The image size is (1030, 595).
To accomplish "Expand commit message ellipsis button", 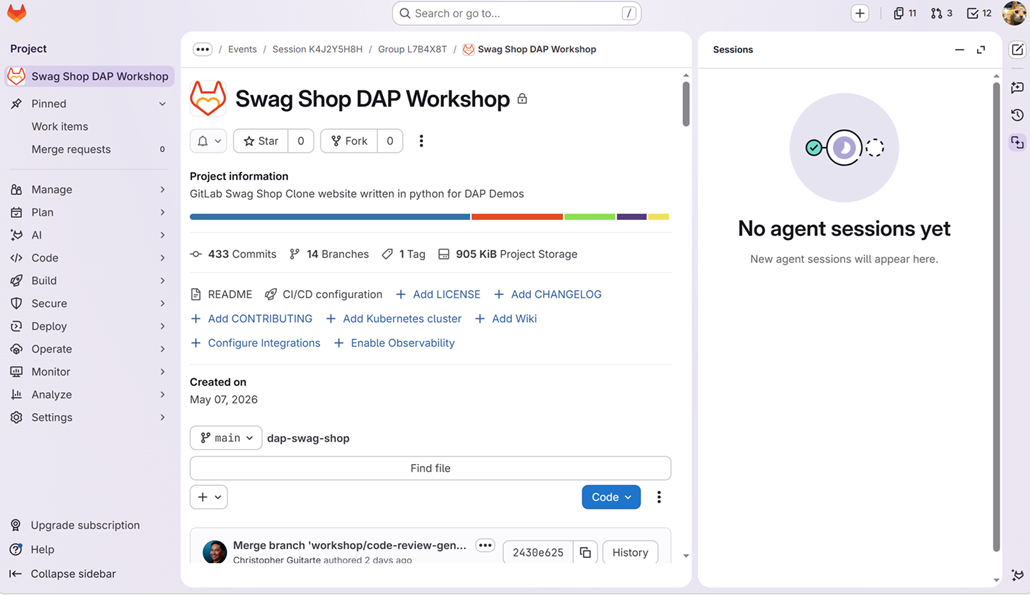I will tap(485, 545).
